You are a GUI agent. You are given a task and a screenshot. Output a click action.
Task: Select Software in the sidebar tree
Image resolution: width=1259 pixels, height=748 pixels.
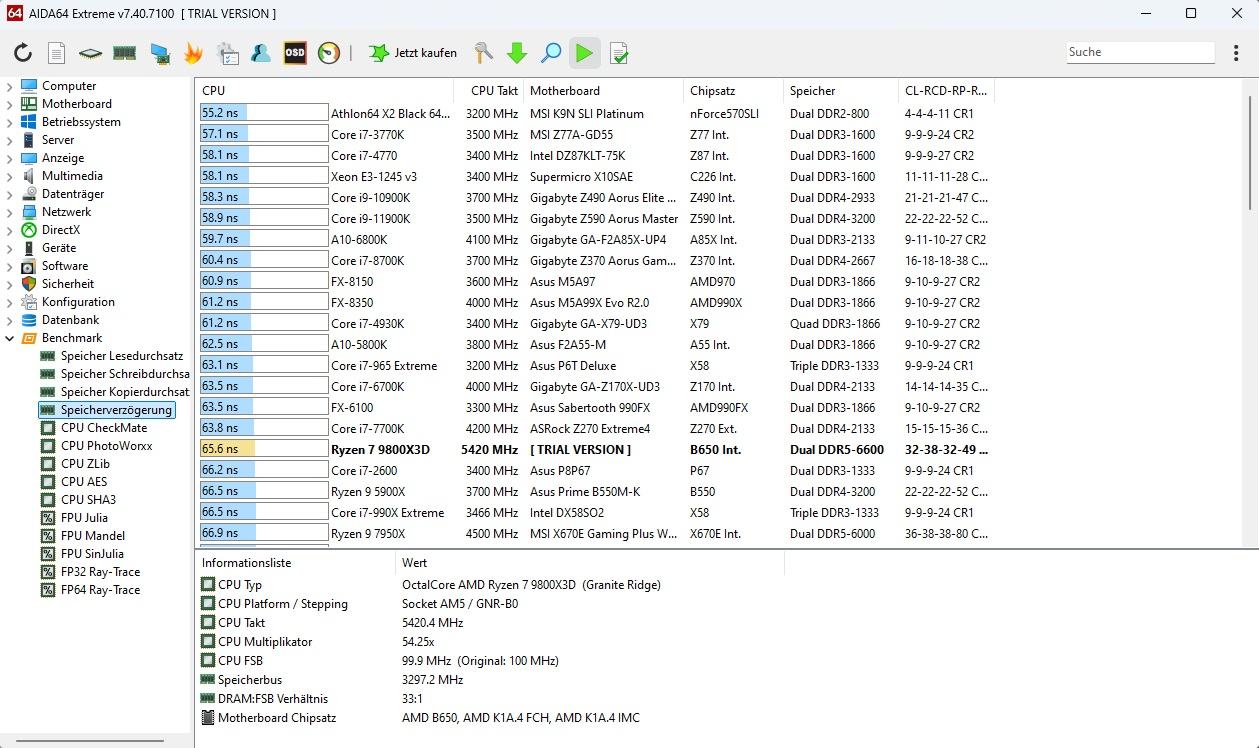coord(64,266)
